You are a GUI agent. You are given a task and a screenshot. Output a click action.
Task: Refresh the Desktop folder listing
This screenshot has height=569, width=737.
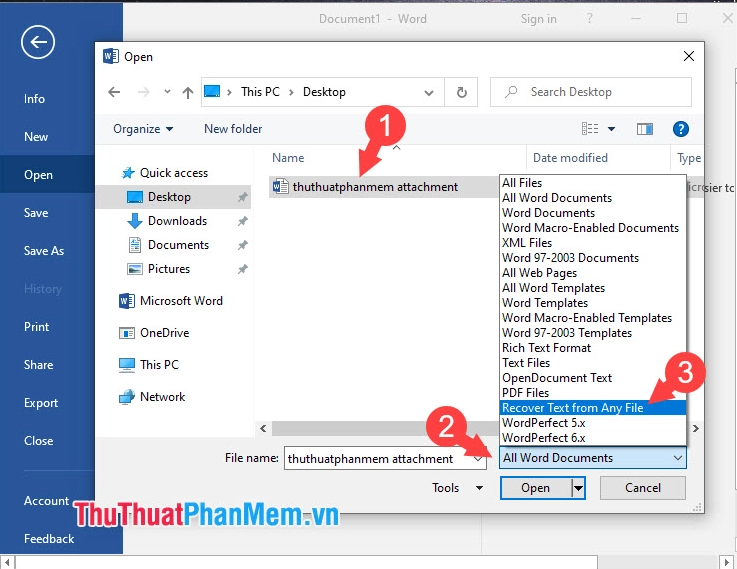(x=462, y=92)
